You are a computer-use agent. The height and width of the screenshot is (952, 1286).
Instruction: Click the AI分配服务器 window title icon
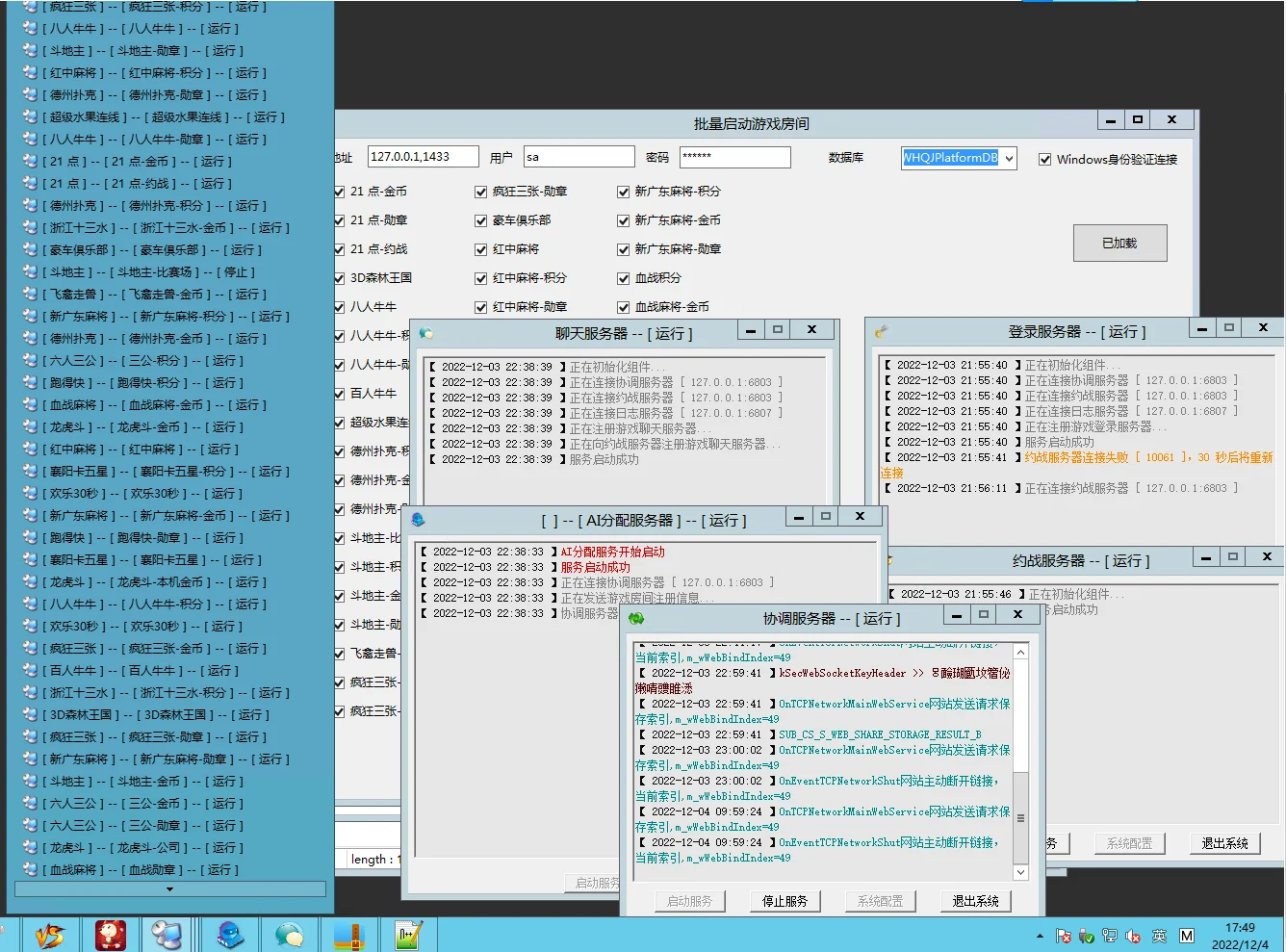418,520
